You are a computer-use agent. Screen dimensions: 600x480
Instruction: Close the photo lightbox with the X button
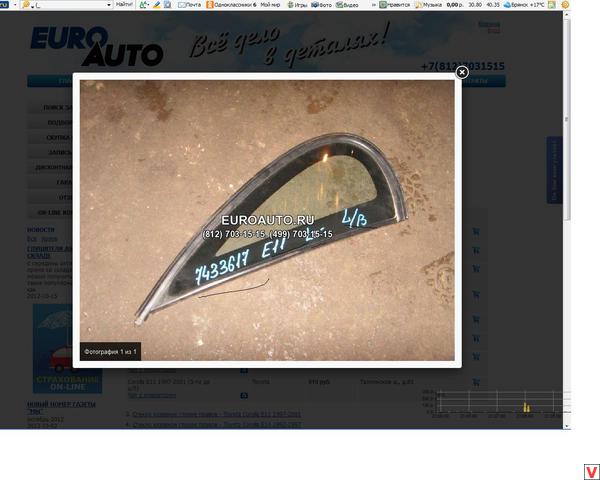462,72
